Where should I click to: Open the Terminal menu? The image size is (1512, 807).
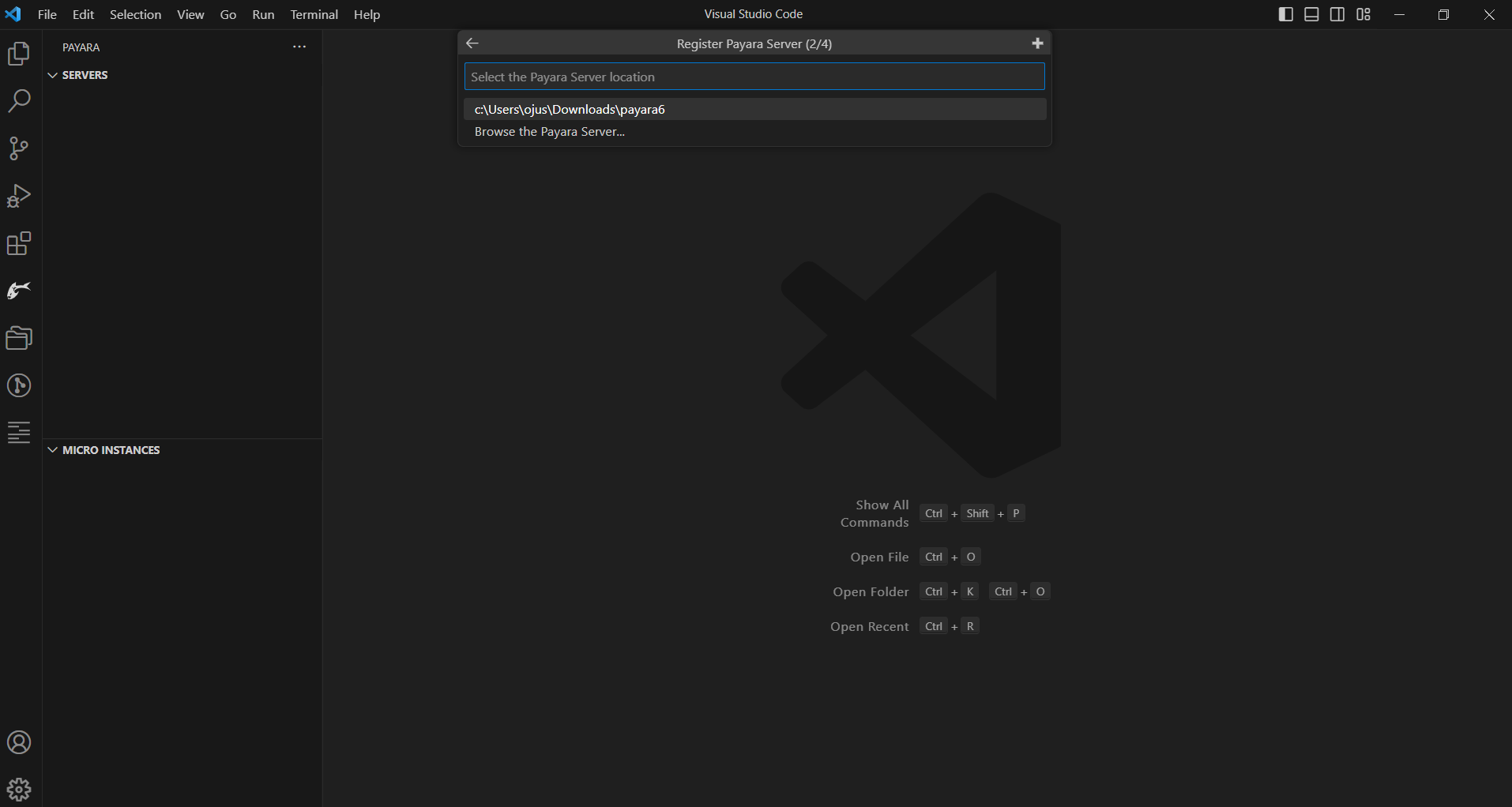click(314, 14)
